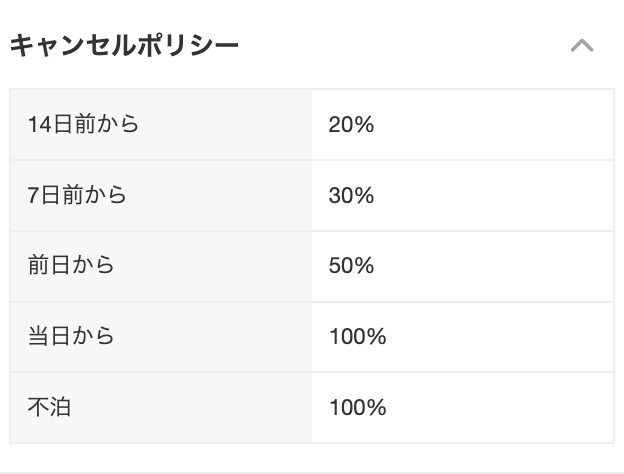The image size is (624, 474).
Task: Click the 泊 character in 不泊
Action: click(60, 407)
